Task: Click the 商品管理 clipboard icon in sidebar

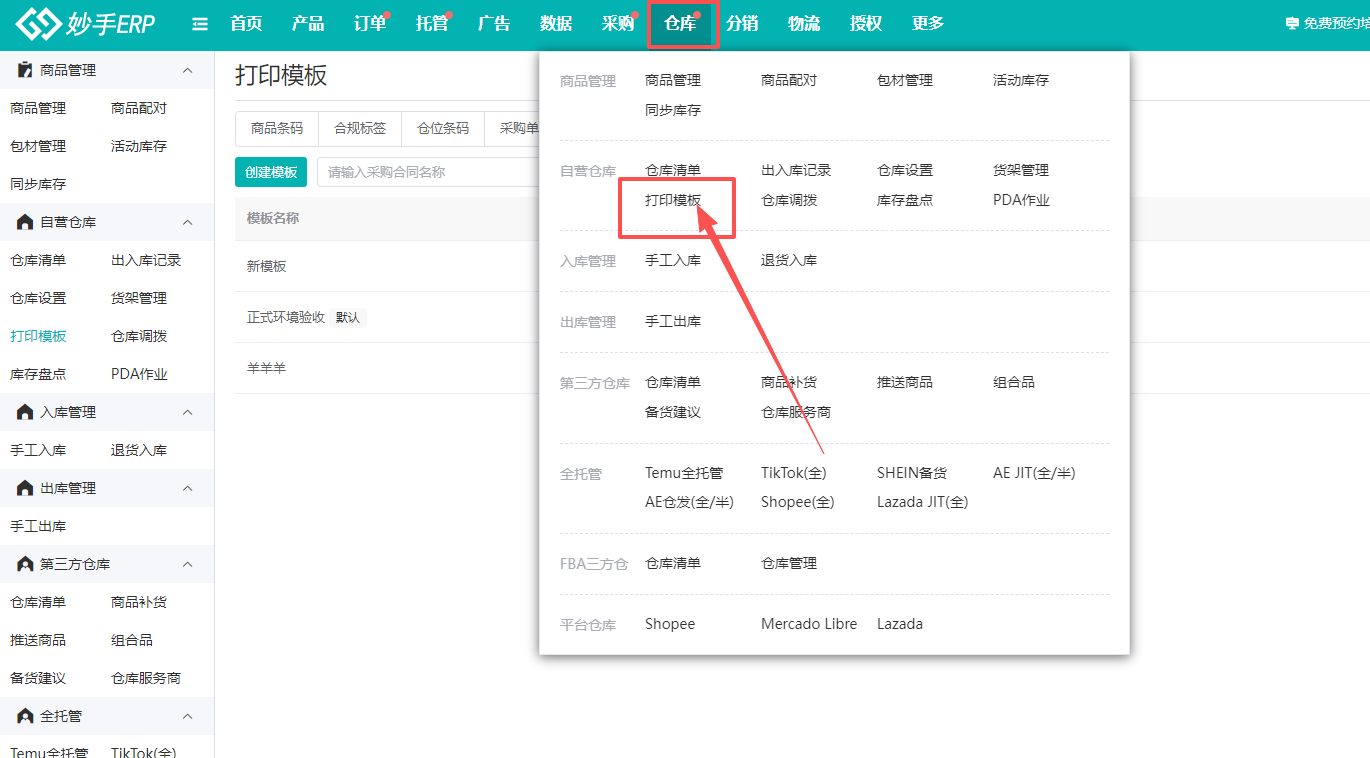Action: 25,70
